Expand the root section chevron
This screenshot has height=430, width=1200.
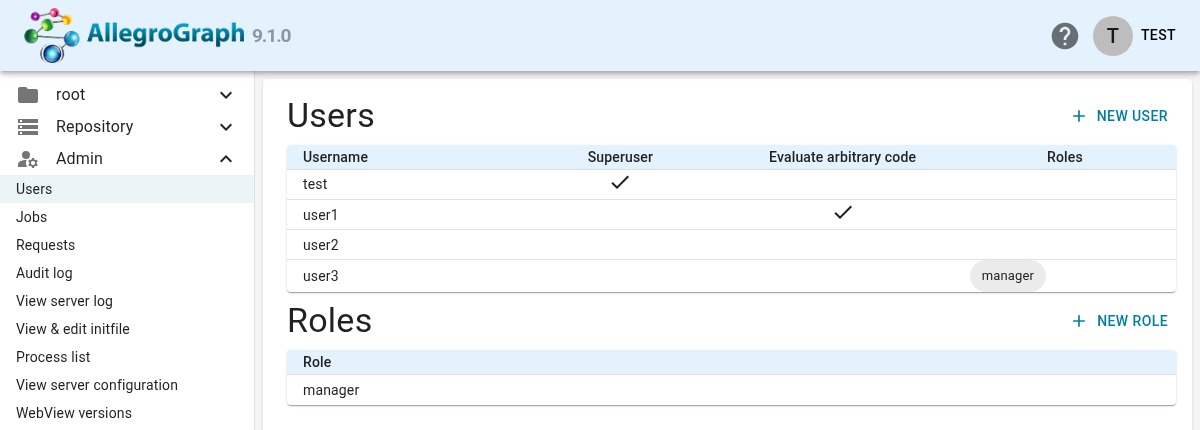click(x=226, y=95)
